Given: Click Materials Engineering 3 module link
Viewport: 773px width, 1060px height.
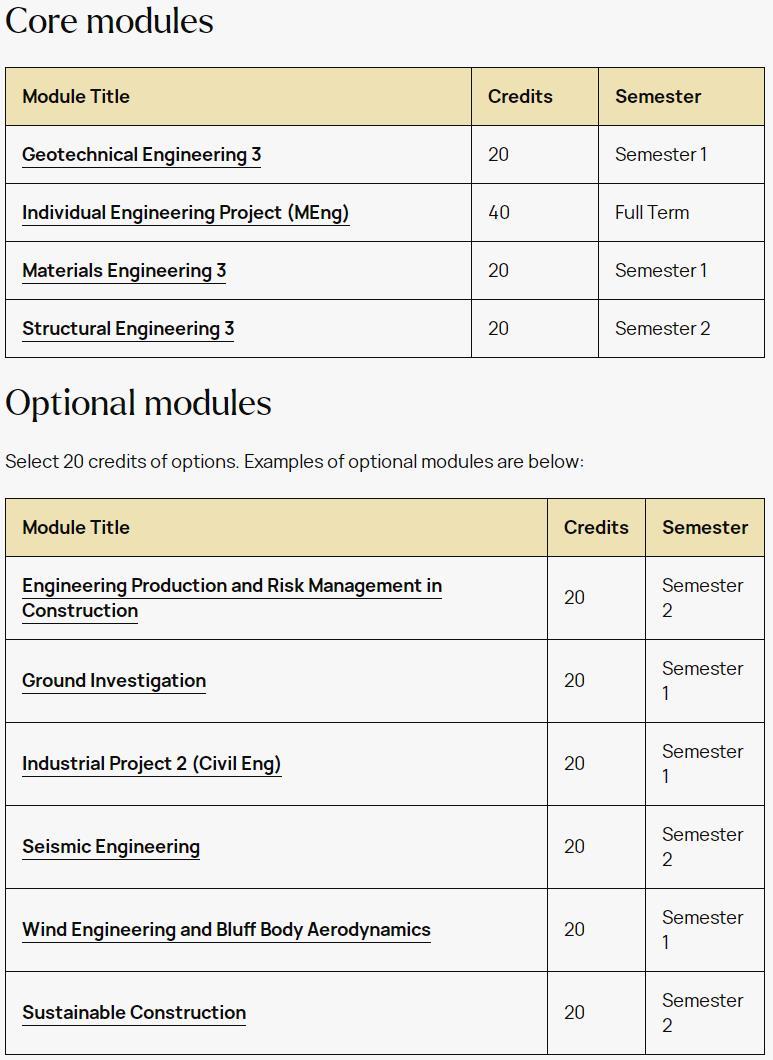Looking at the screenshot, I should [x=124, y=271].
